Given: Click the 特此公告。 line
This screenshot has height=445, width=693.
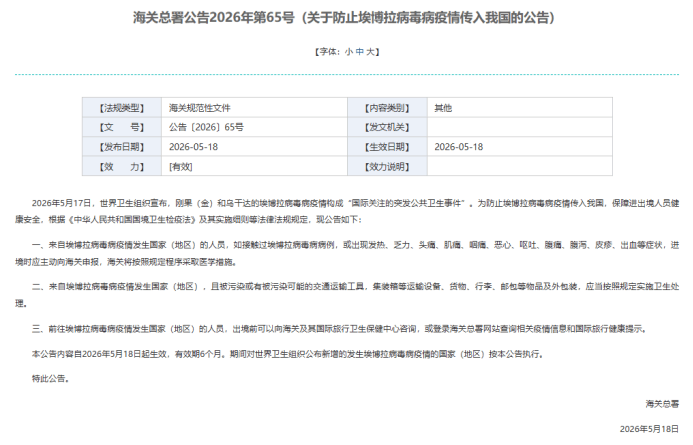Looking at the screenshot, I should click(x=50, y=379).
